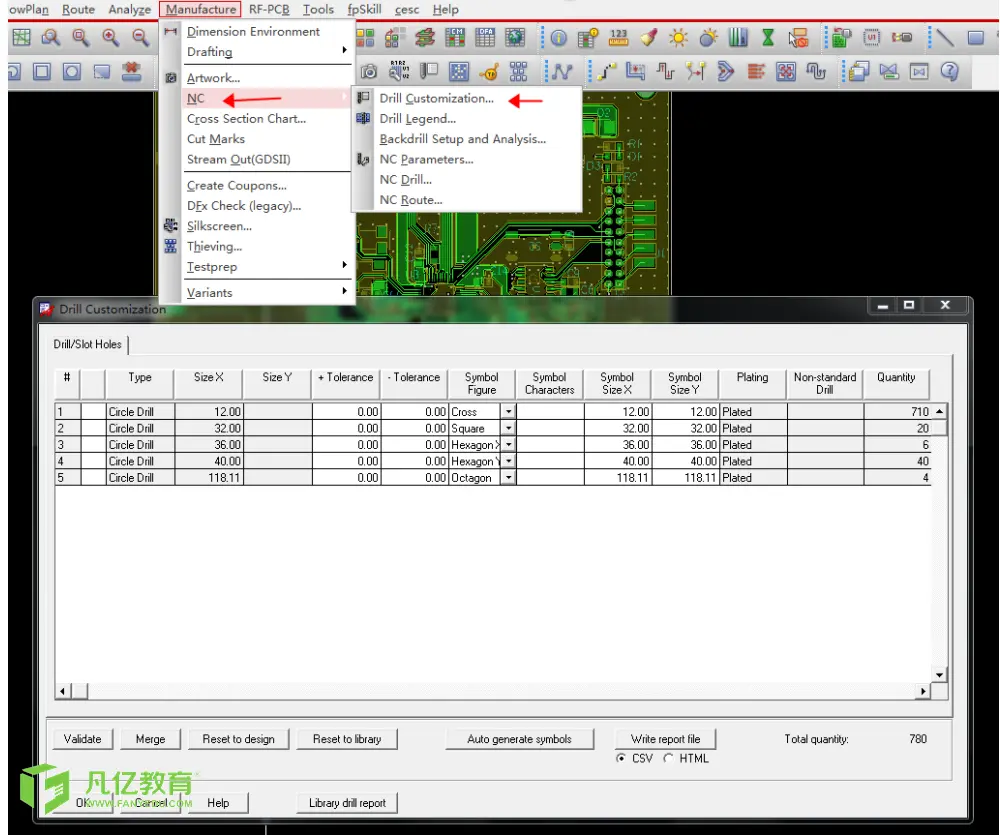Select the Zoom Out magnifier icon
1000x835 pixels.
click(x=141, y=38)
